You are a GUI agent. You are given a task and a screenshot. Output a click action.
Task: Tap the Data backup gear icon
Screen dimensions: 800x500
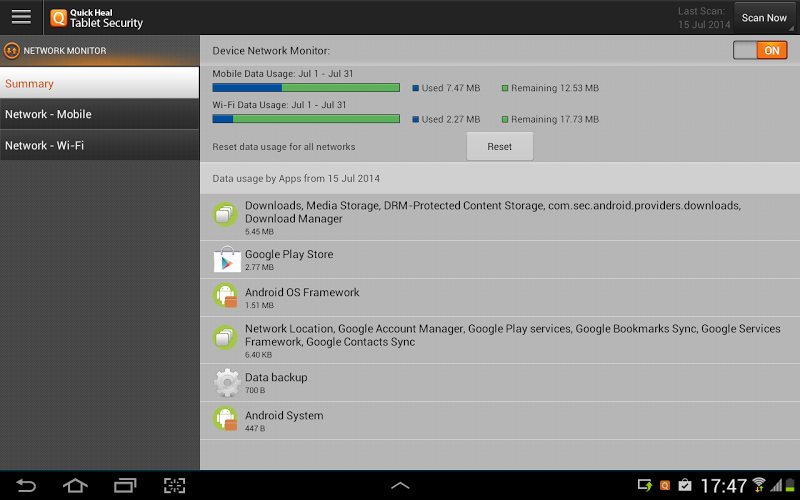[227, 382]
